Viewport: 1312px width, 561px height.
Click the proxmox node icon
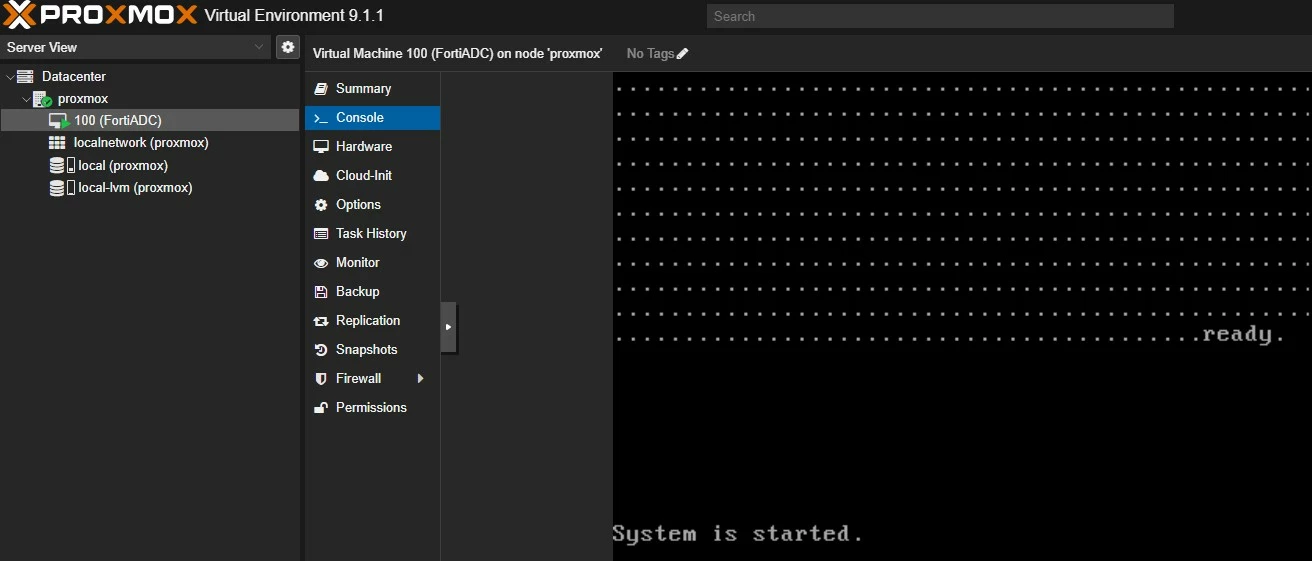pos(42,99)
